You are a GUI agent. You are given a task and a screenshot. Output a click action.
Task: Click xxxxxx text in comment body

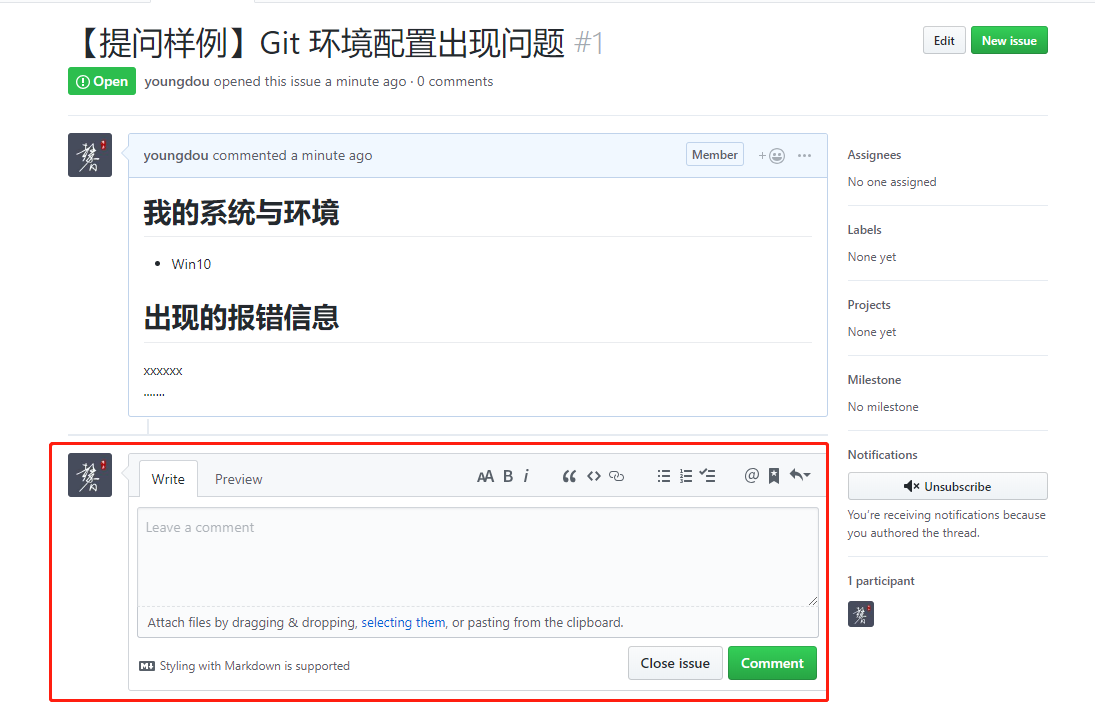tap(163, 371)
